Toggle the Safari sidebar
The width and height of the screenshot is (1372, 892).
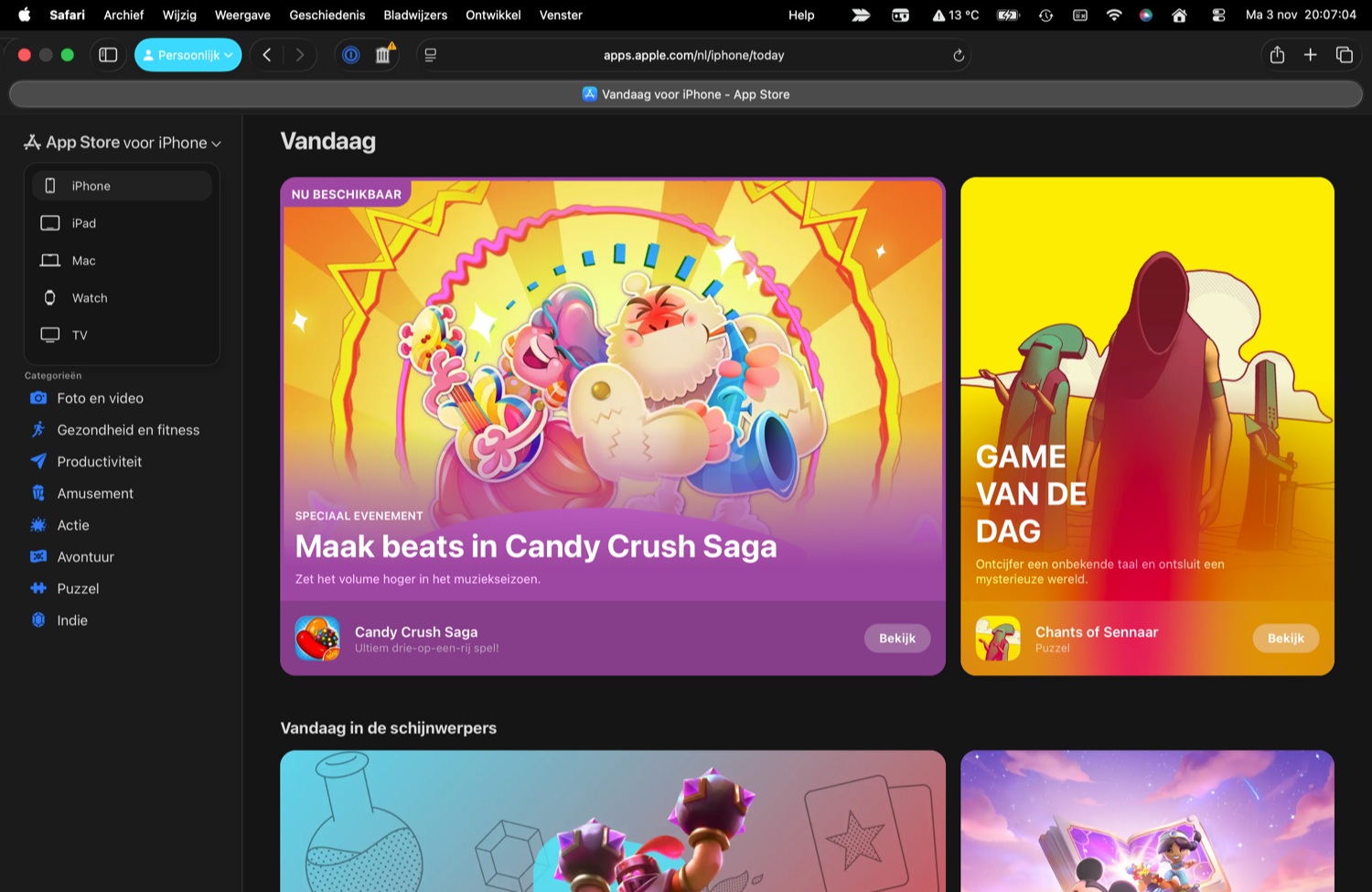[108, 55]
